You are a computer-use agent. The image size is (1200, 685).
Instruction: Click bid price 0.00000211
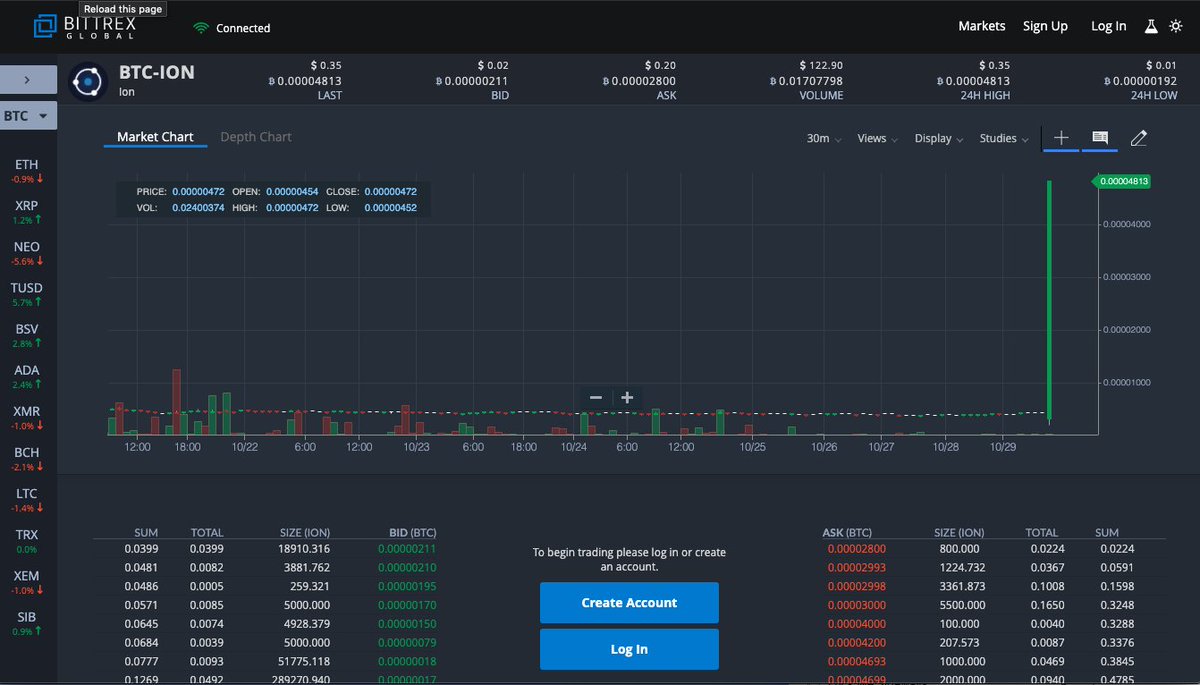[x=408, y=549]
